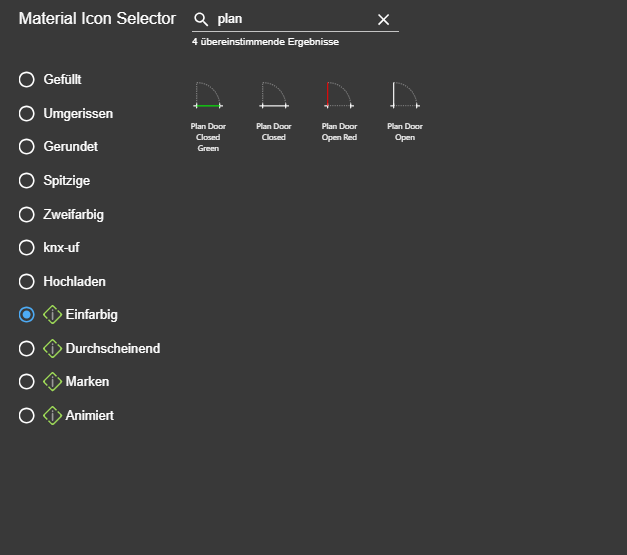Switch to Spitzige icon style
The image size is (627, 555).
27,181
